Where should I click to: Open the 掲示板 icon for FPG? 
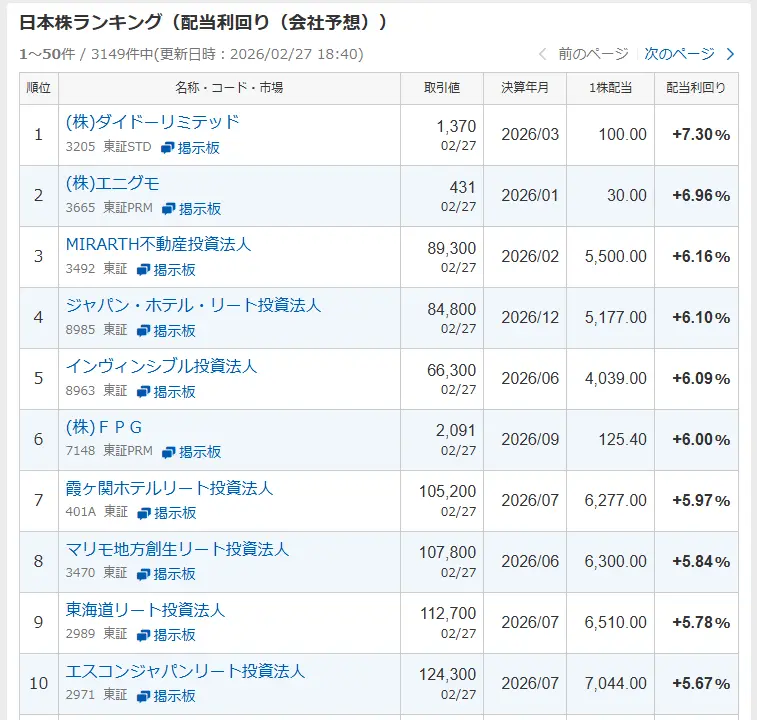[x=169, y=452]
